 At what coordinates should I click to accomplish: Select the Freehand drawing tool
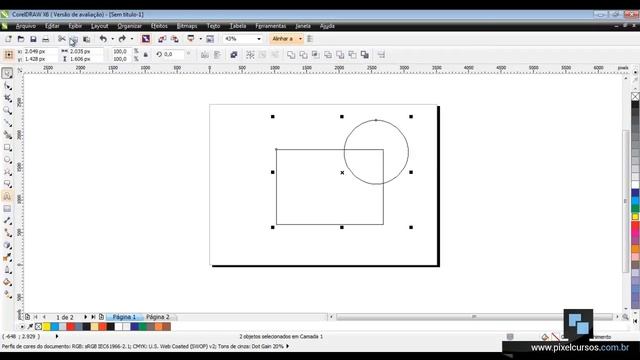pos(7,122)
